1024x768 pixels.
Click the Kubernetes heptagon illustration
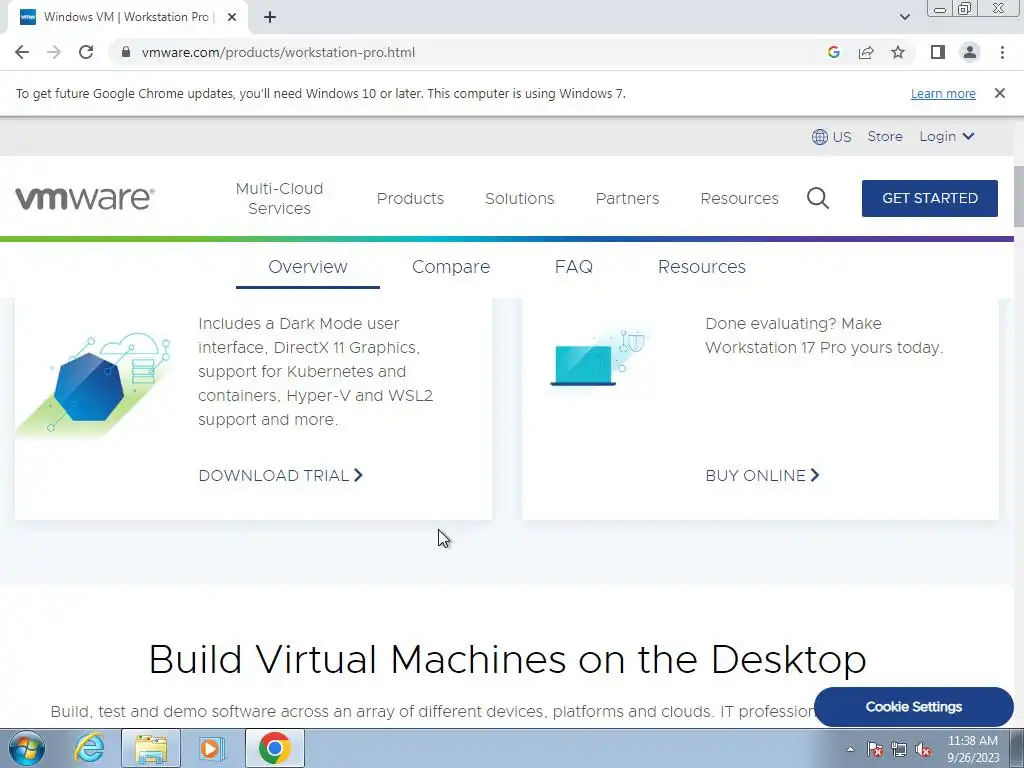click(93, 384)
